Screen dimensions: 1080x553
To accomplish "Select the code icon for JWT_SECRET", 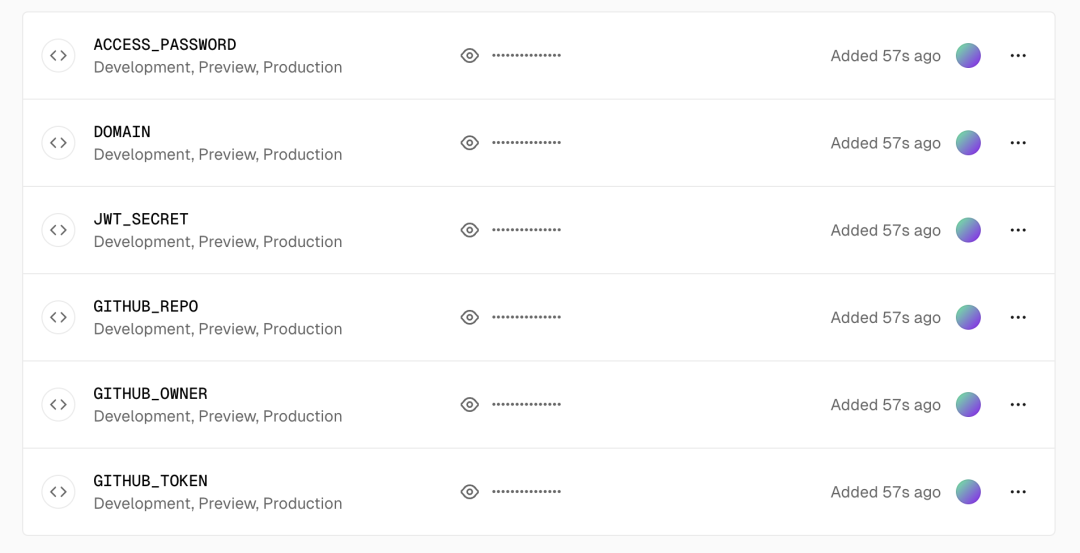I will pos(59,230).
